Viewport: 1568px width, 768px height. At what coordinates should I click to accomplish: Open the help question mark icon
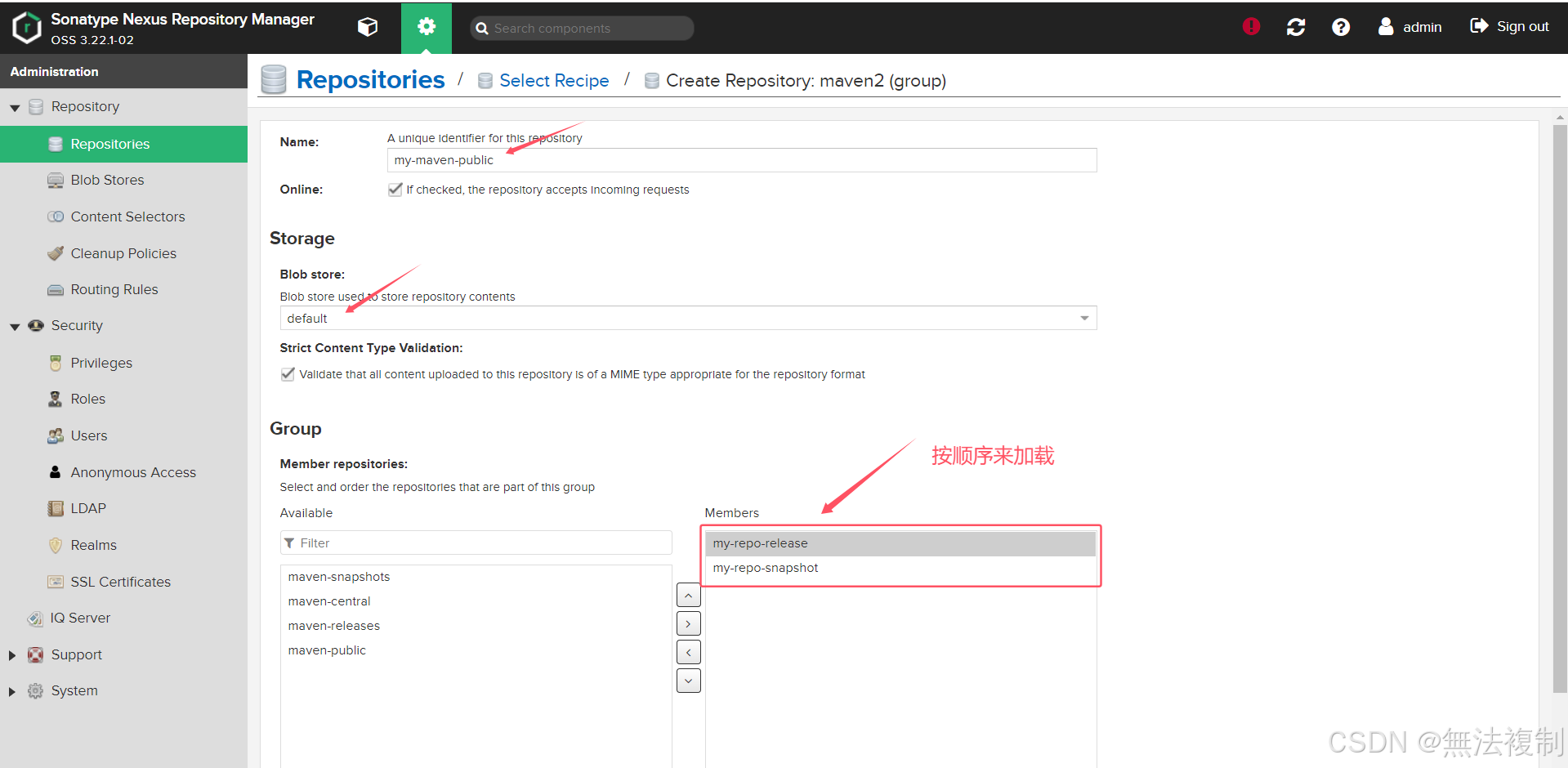coord(1341,27)
